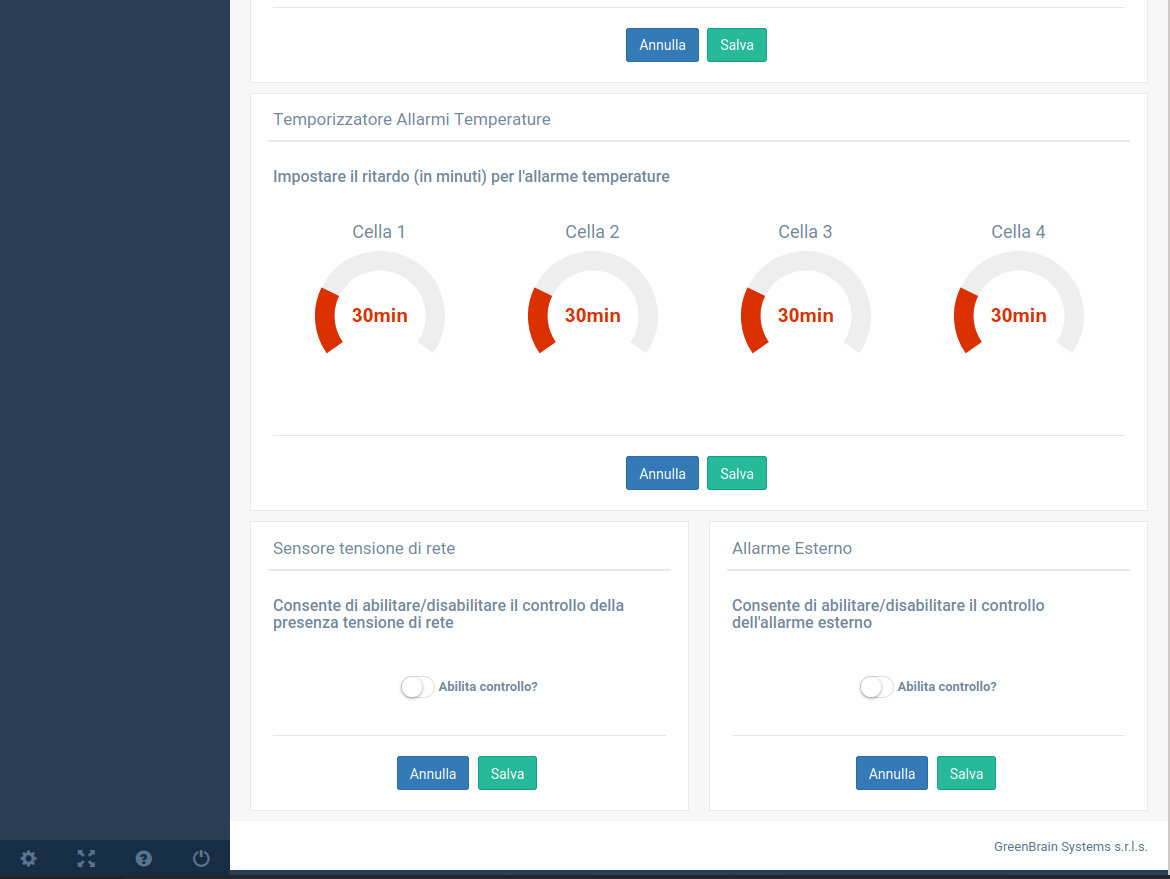Click Annulla under Allarme Esterno
The height and width of the screenshot is (879, 1170).
[x=892, y=773]
